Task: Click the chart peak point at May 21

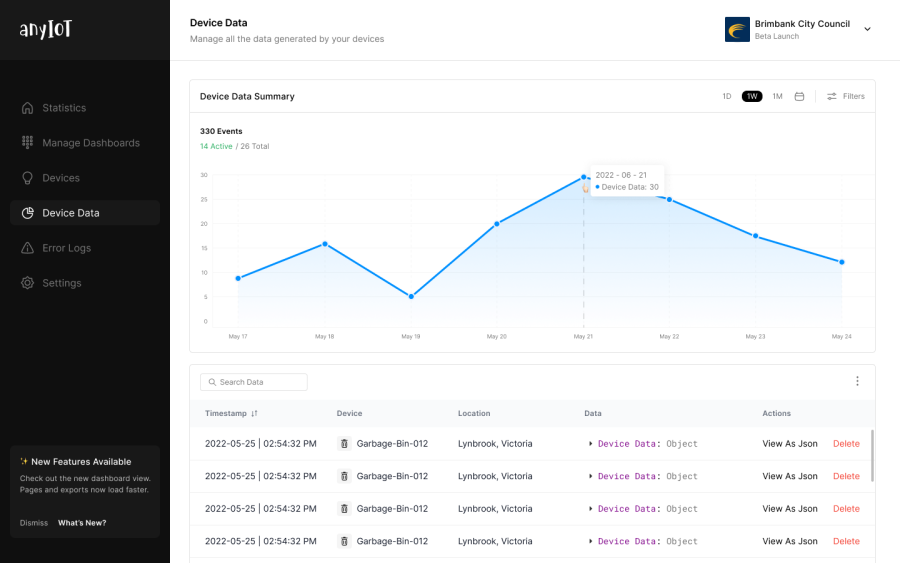Action: click(584, 177)
